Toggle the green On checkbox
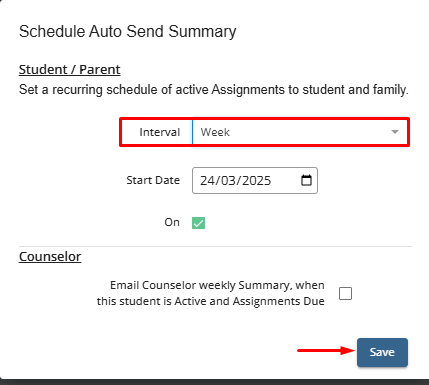The height and width of the screenshot is (385, 429). 198,223
